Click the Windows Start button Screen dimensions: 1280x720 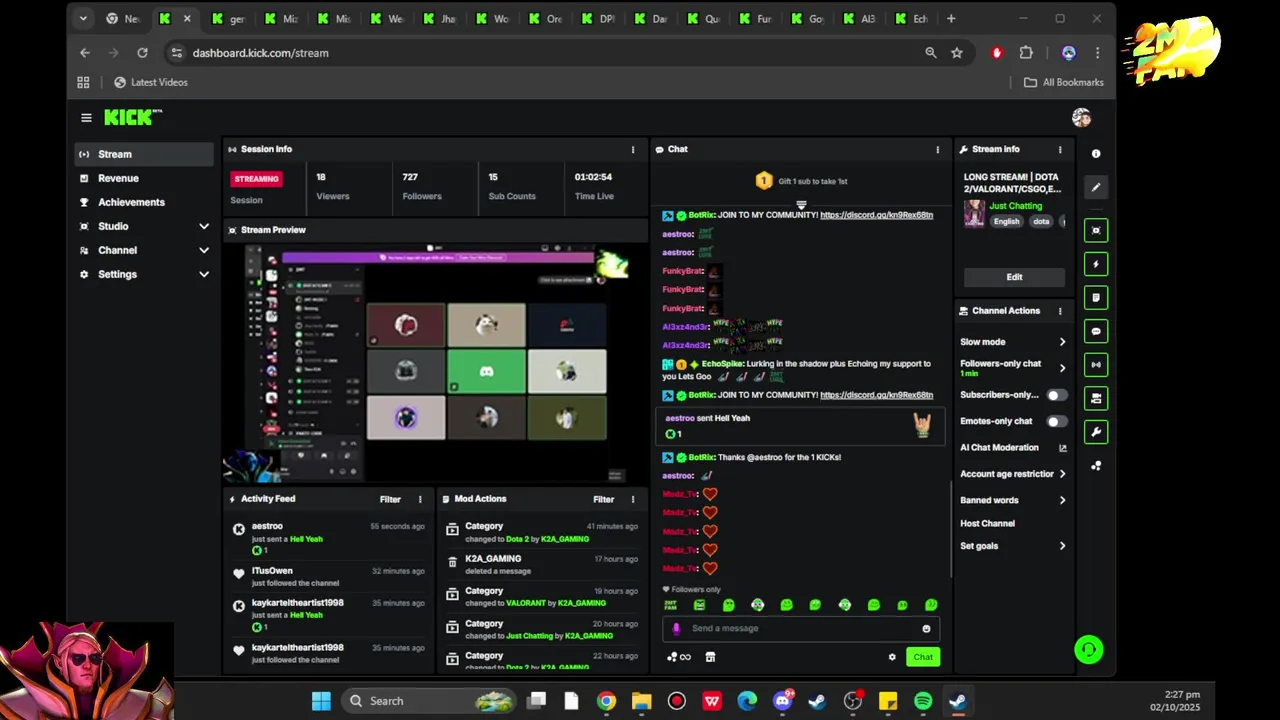point(321,701)
